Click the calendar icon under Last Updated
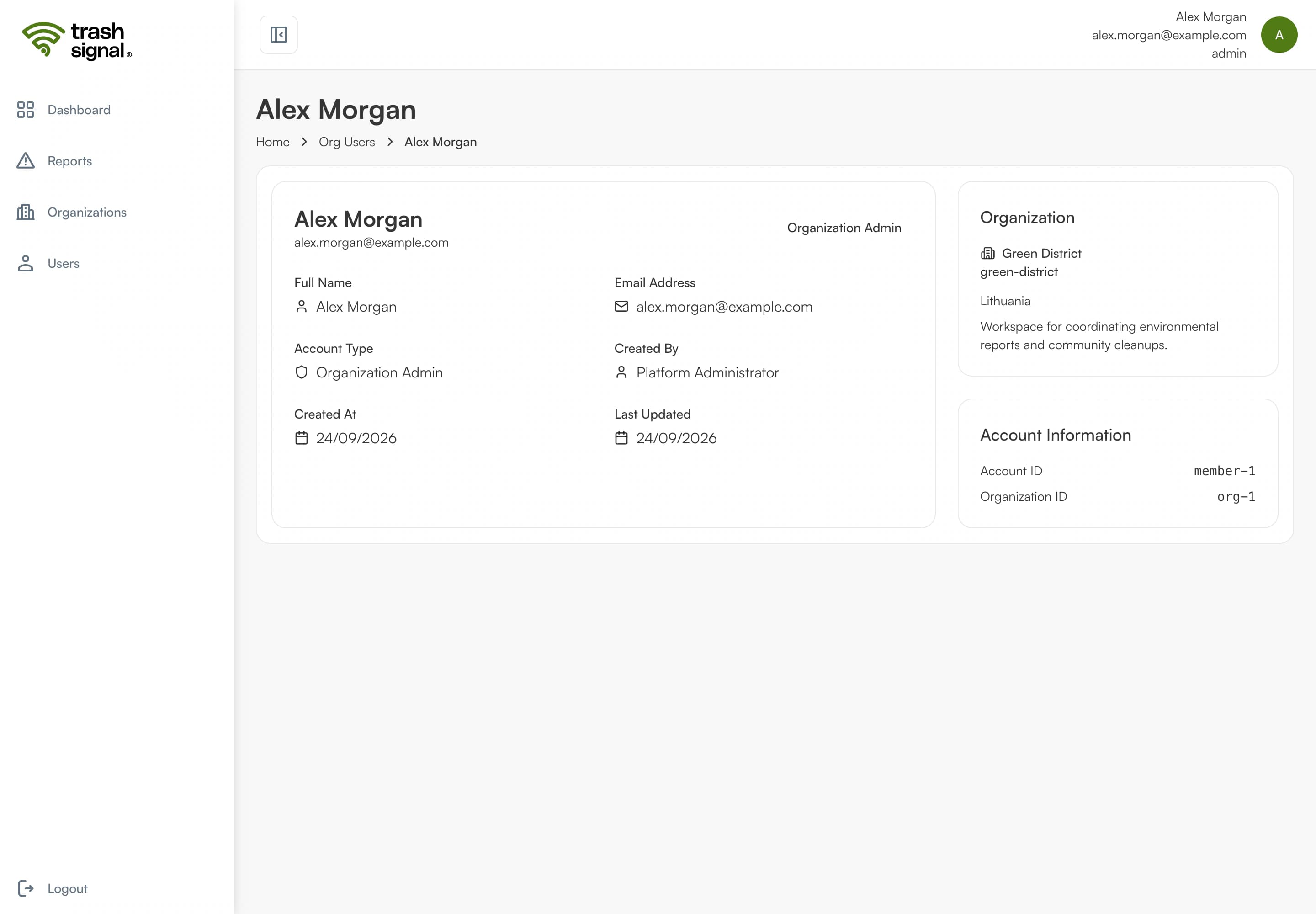Image resolution: width=1316 pixels, height=914 pixels. tap(621, 438)
